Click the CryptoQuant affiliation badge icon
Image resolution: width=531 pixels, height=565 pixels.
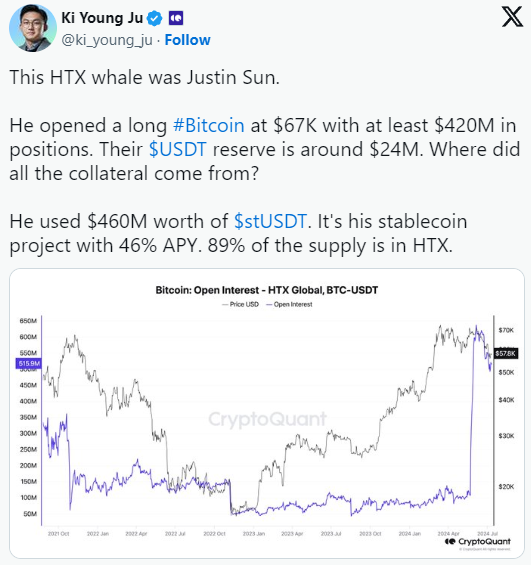click(176, 18)
